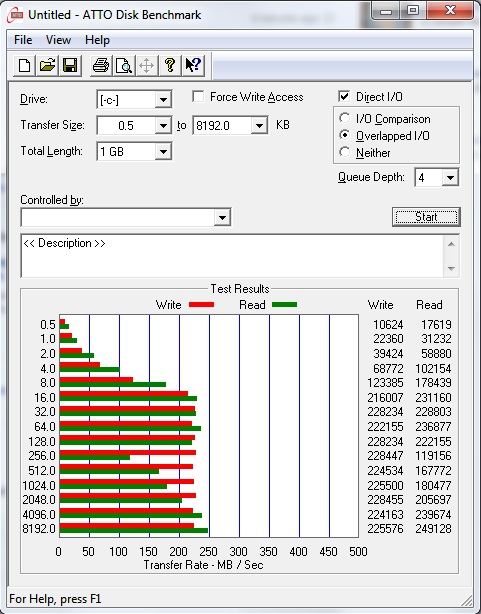The image size is (481, 614).
Task: Open the maximum Transfer Size 8192.0 dropdown
Action: [259, 126]
